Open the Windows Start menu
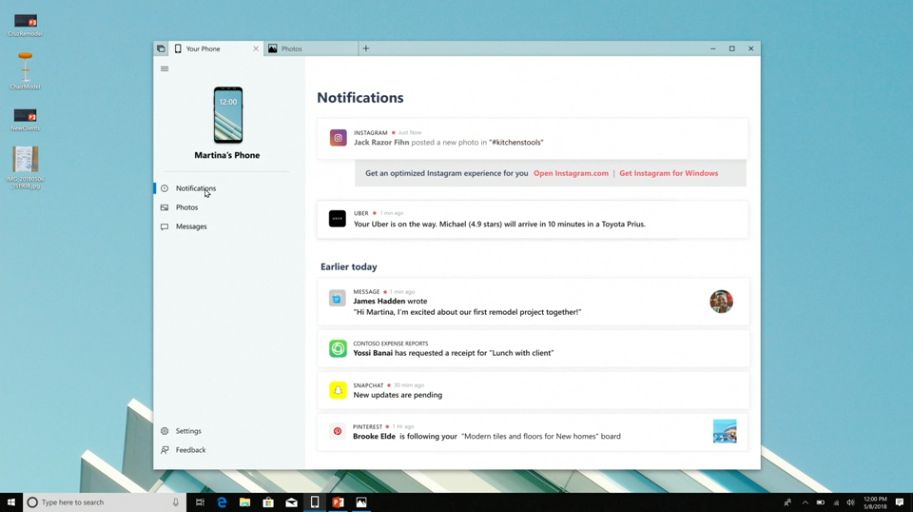913x513 pixels. [11, 502]
